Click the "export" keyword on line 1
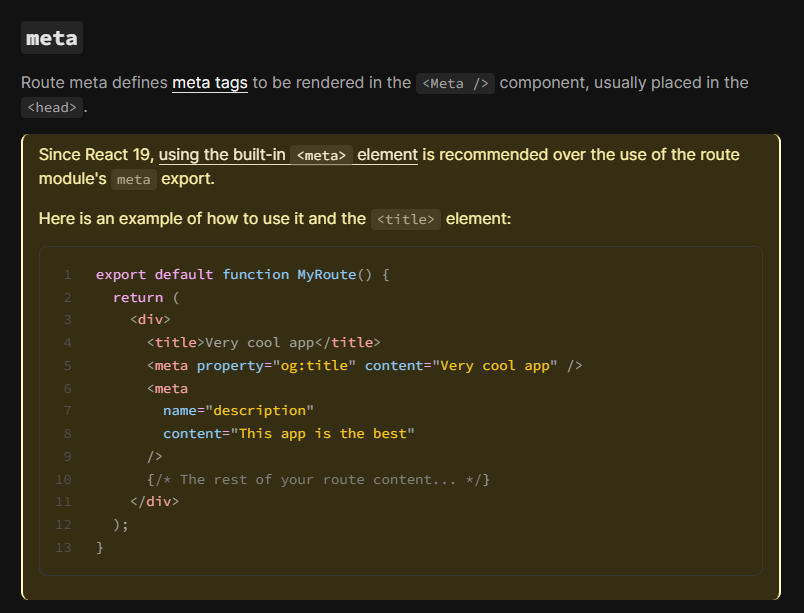Viewport: 804px width, 613px height. pyautogui.click(x=120, y=274)
